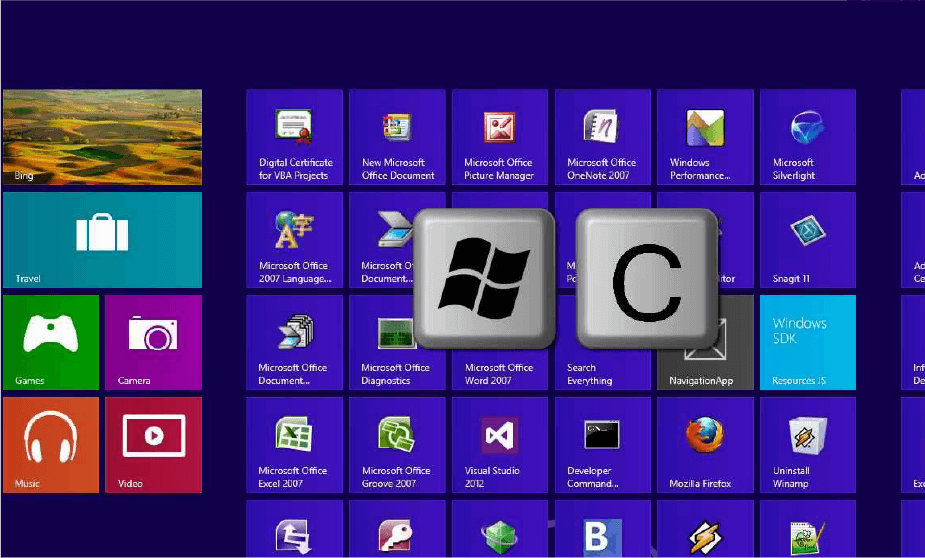Open the Music tile with headphones
This screenshot has width=925, height=558.
pos(51,444)
